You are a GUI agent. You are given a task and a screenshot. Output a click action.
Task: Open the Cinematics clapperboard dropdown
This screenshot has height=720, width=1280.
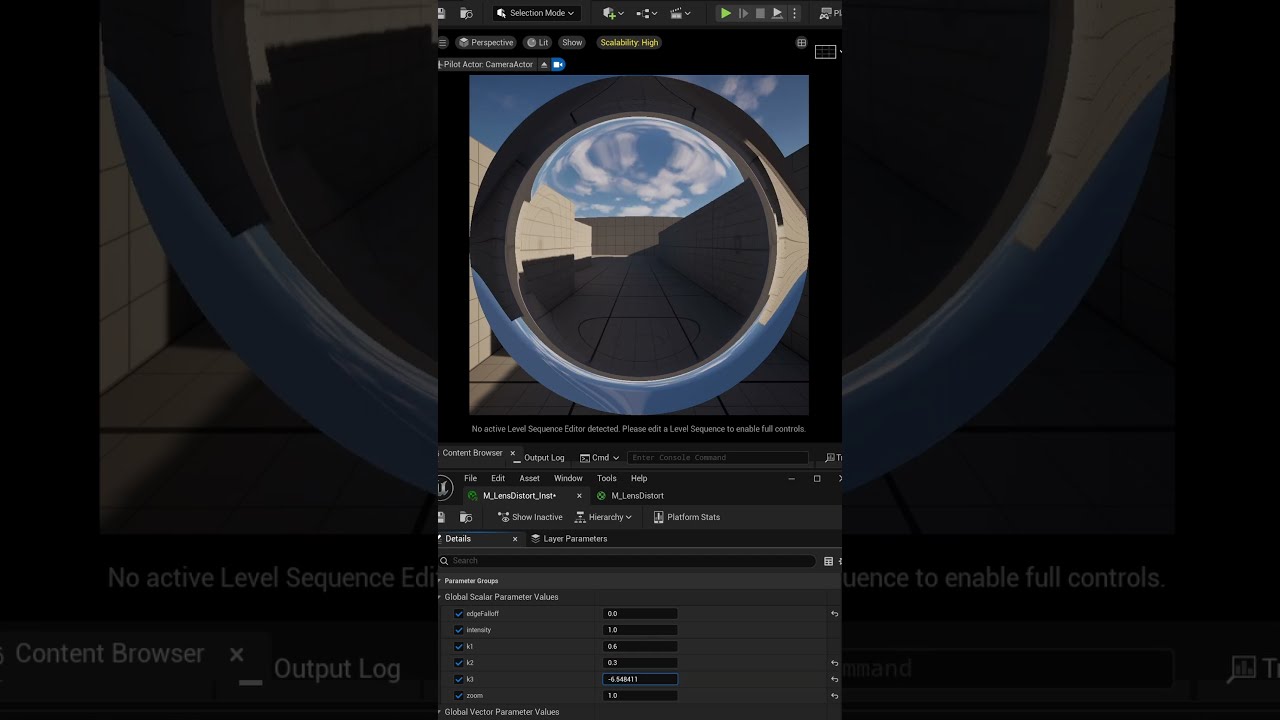680,13
